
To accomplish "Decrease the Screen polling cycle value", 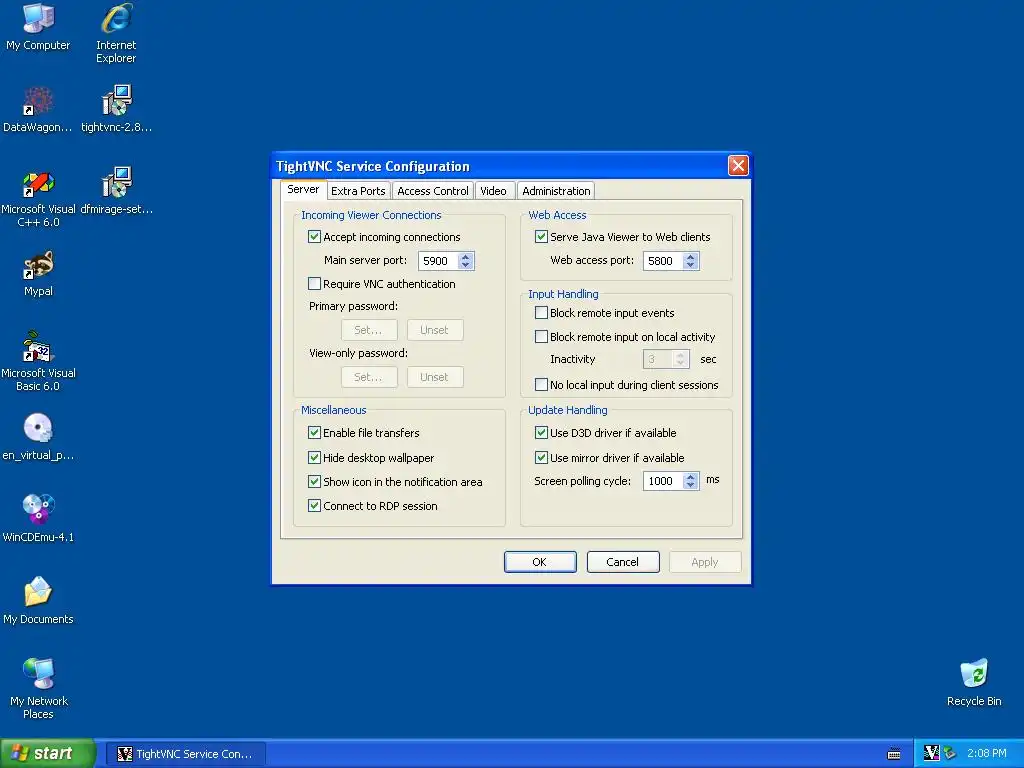I will [x=690, y=485].
